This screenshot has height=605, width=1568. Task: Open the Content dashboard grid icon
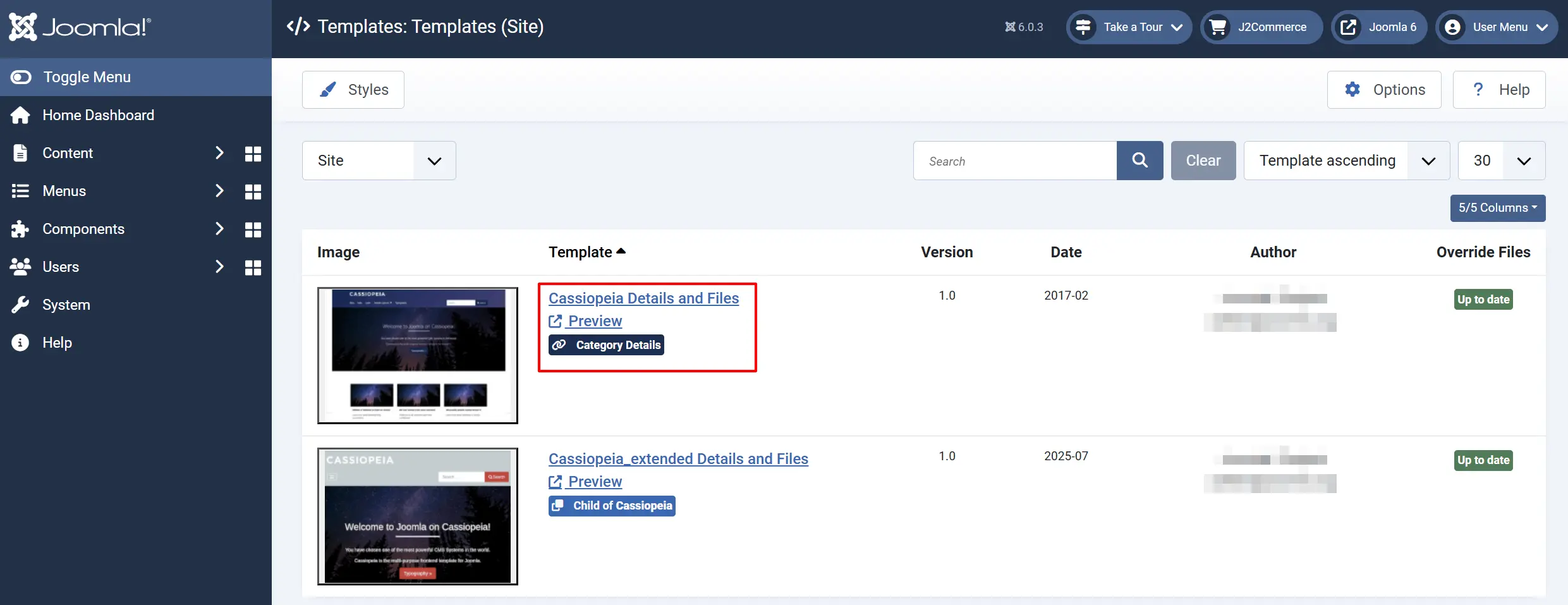pos(253,154)
